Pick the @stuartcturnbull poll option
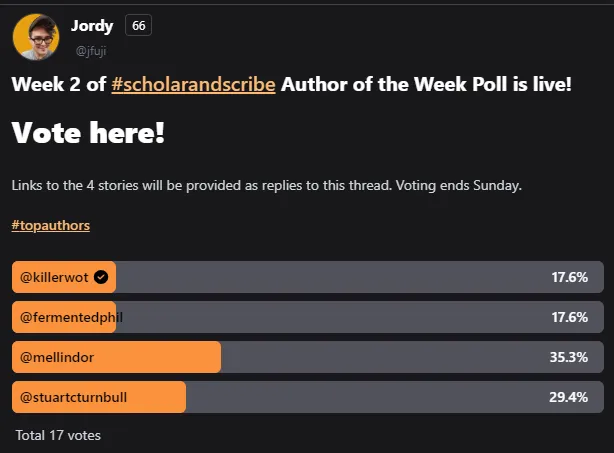 308,397
